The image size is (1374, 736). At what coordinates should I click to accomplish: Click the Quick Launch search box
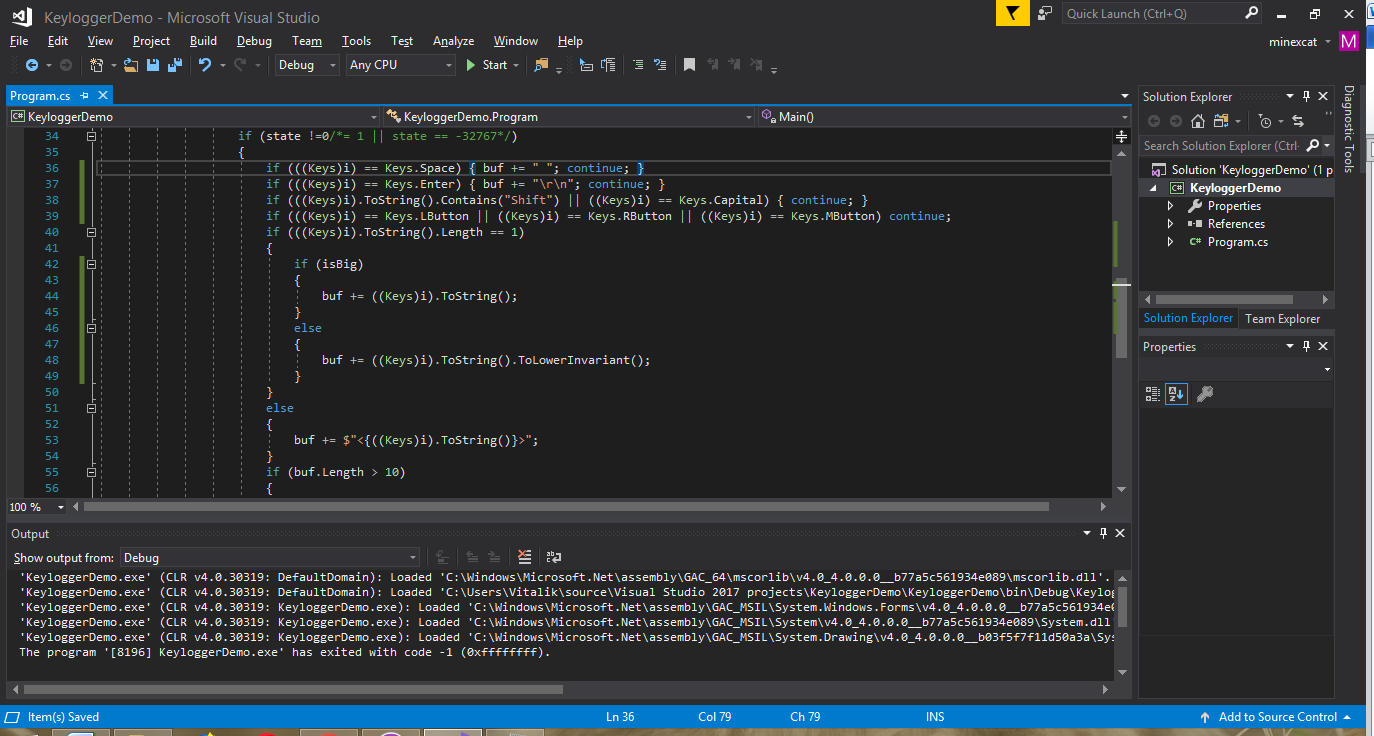pos(1152,14)
